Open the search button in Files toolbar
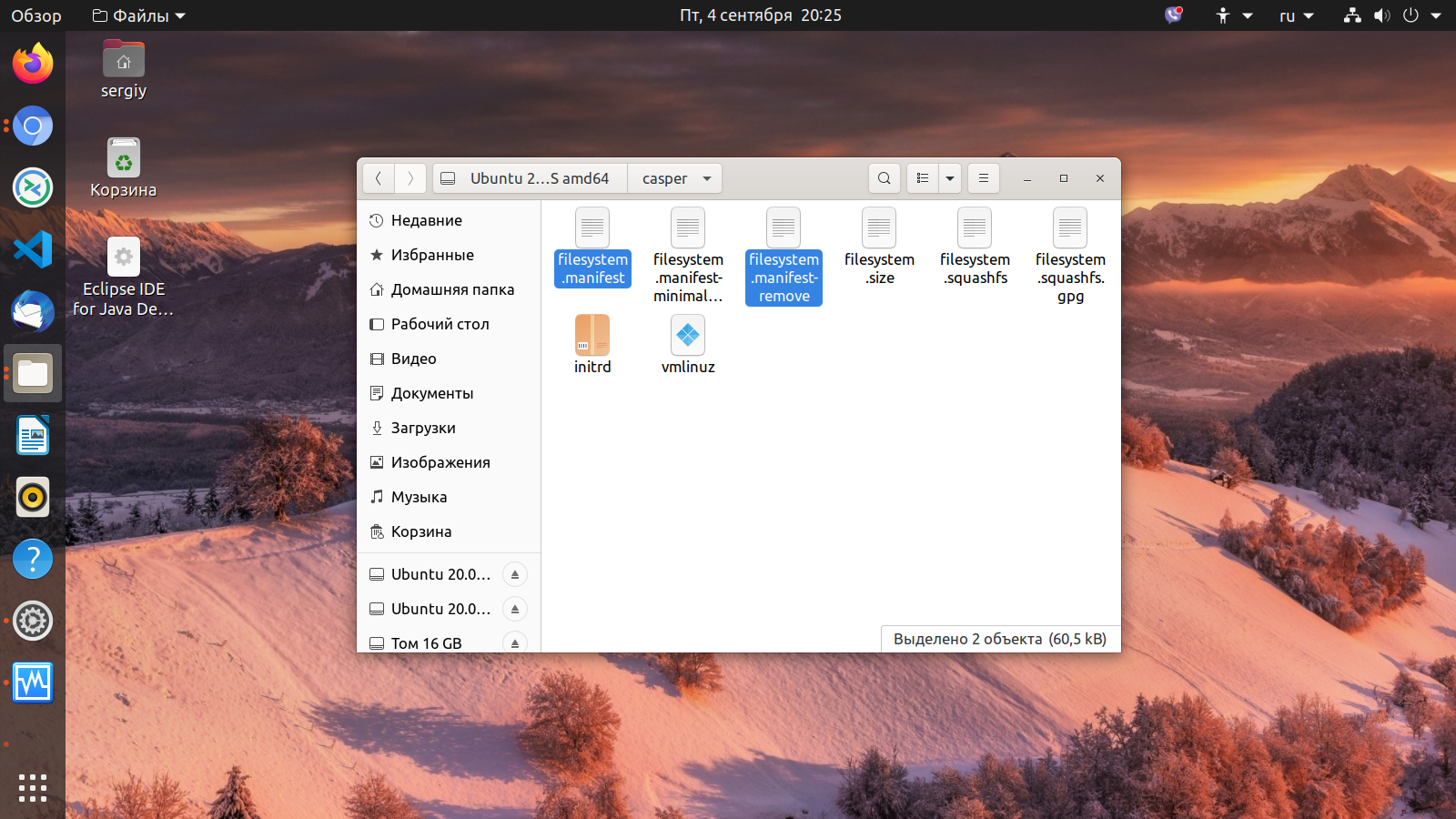Screen dimensions: 1456x819 point(884,178)
